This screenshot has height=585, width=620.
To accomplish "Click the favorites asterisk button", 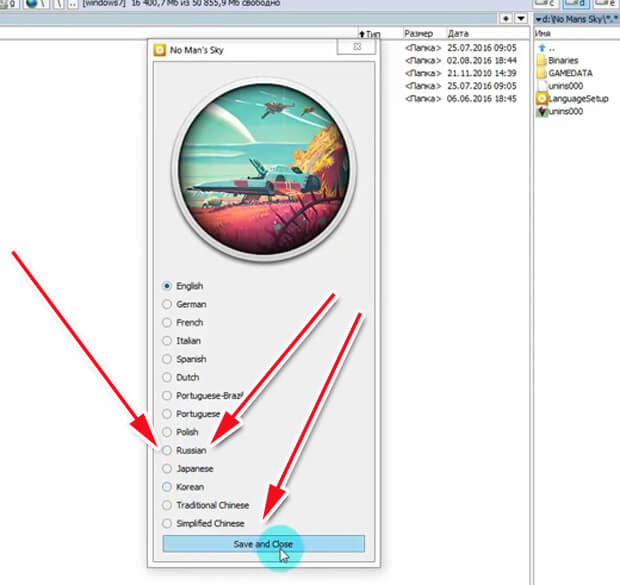I will [506, 18].
